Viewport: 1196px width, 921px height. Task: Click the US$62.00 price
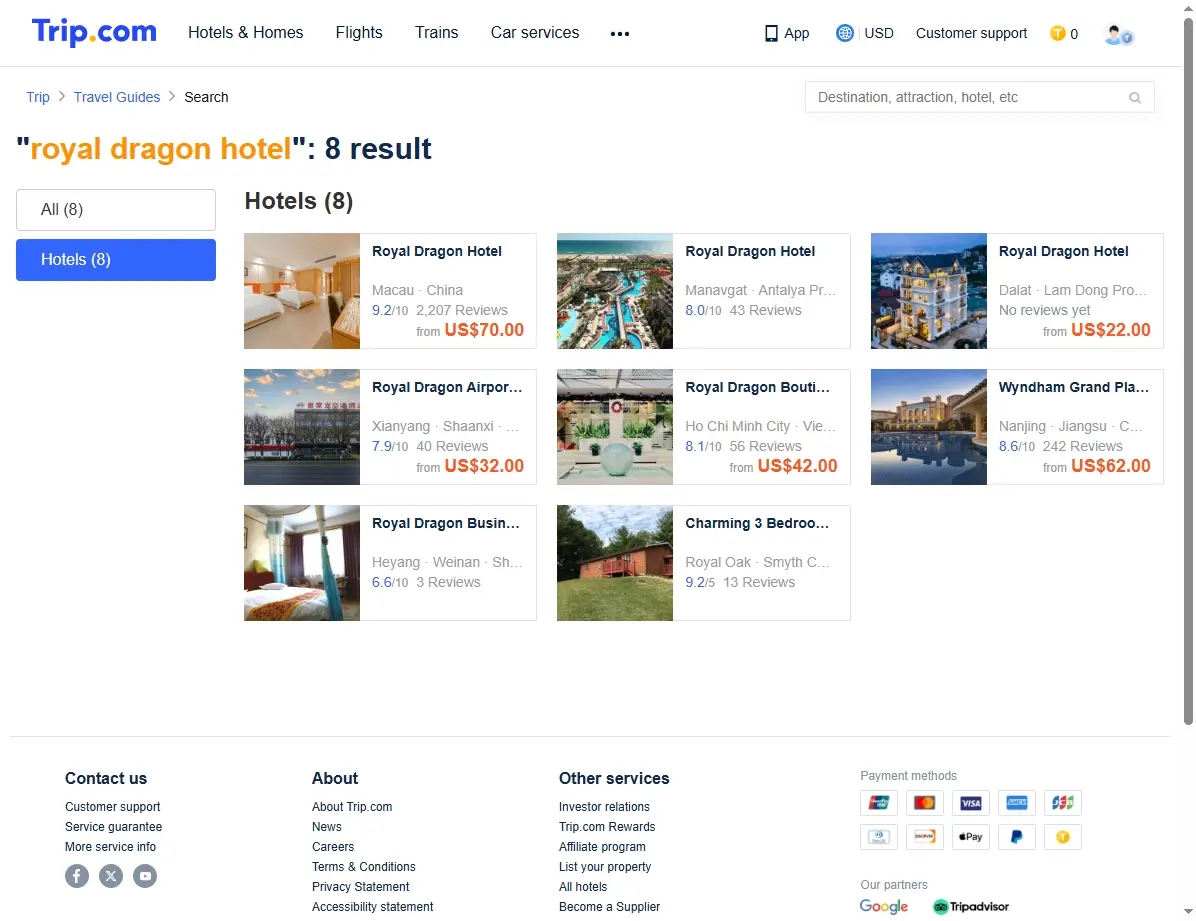coord(1111,466)
